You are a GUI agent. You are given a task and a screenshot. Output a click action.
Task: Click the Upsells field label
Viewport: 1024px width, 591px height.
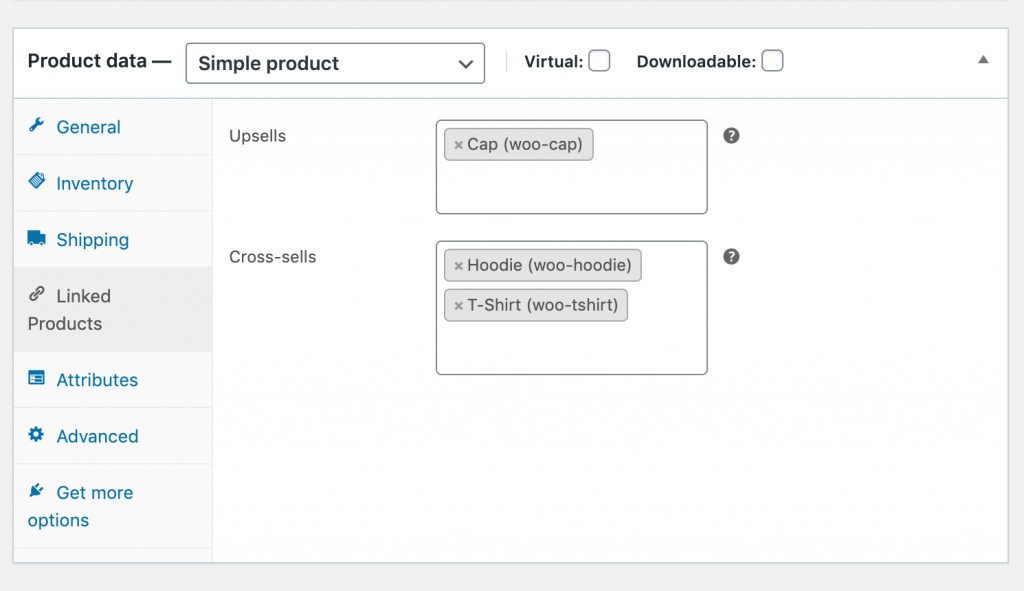click(257, 136)
